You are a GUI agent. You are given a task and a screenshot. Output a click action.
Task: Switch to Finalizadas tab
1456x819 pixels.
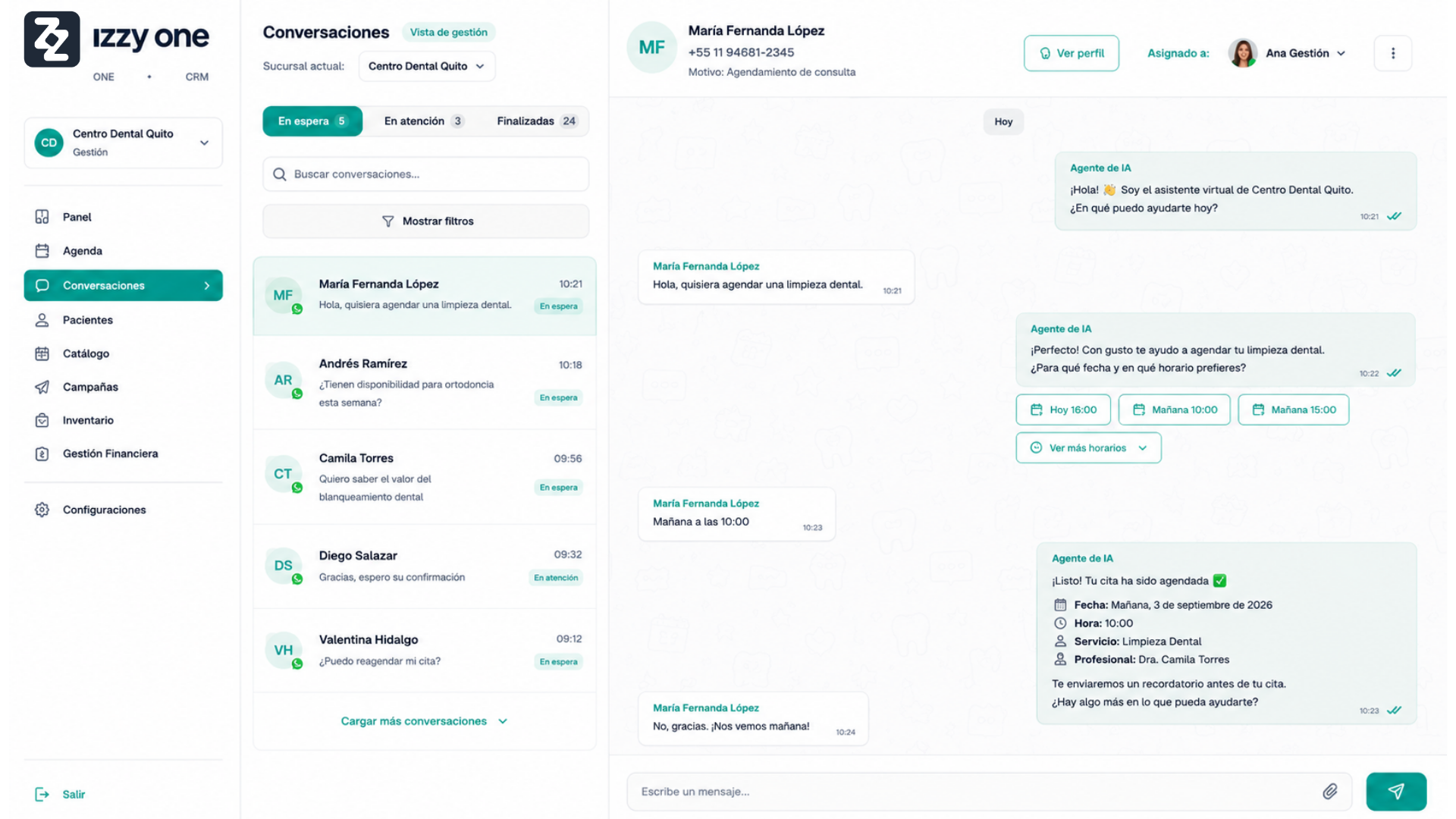(537, 121)
